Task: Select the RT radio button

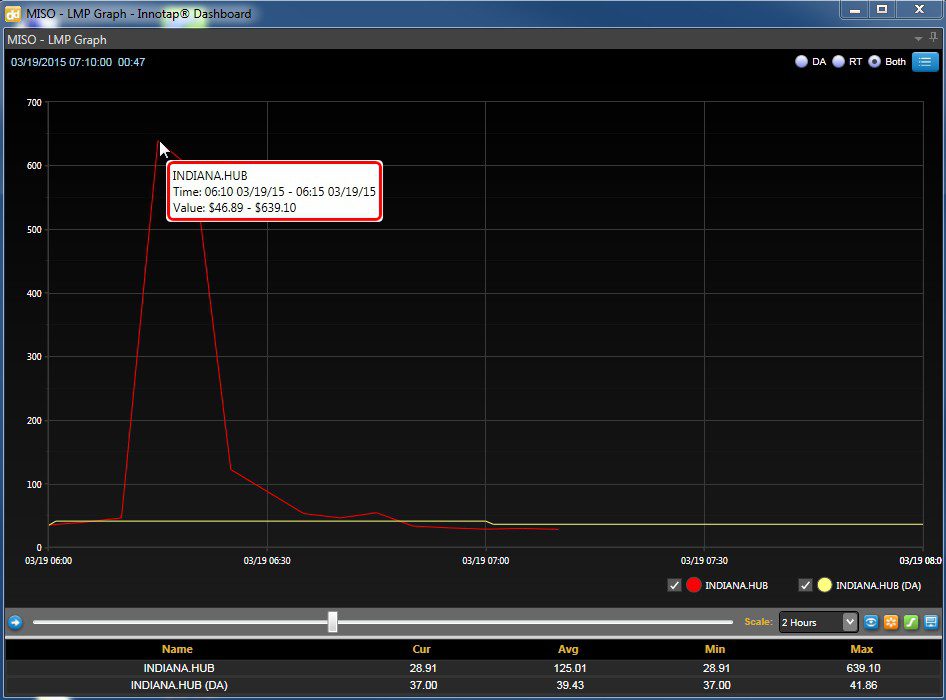Action: [839, 62]
